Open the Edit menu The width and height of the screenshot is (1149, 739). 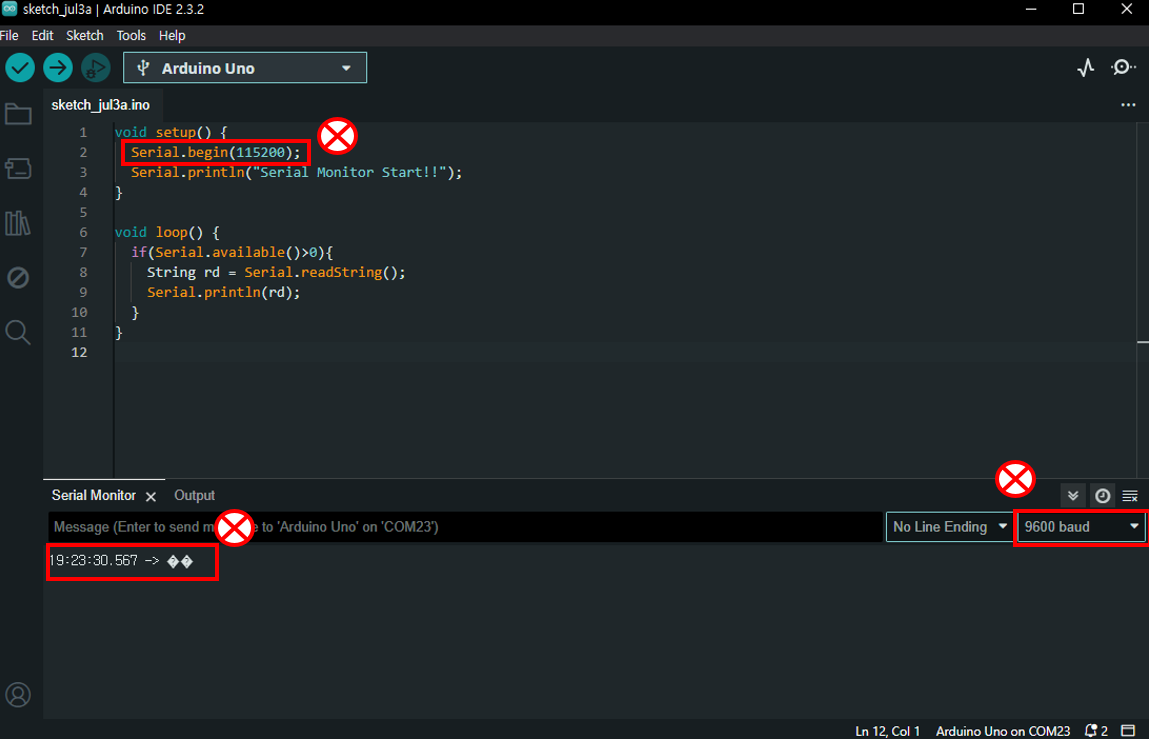click(43, 35)
